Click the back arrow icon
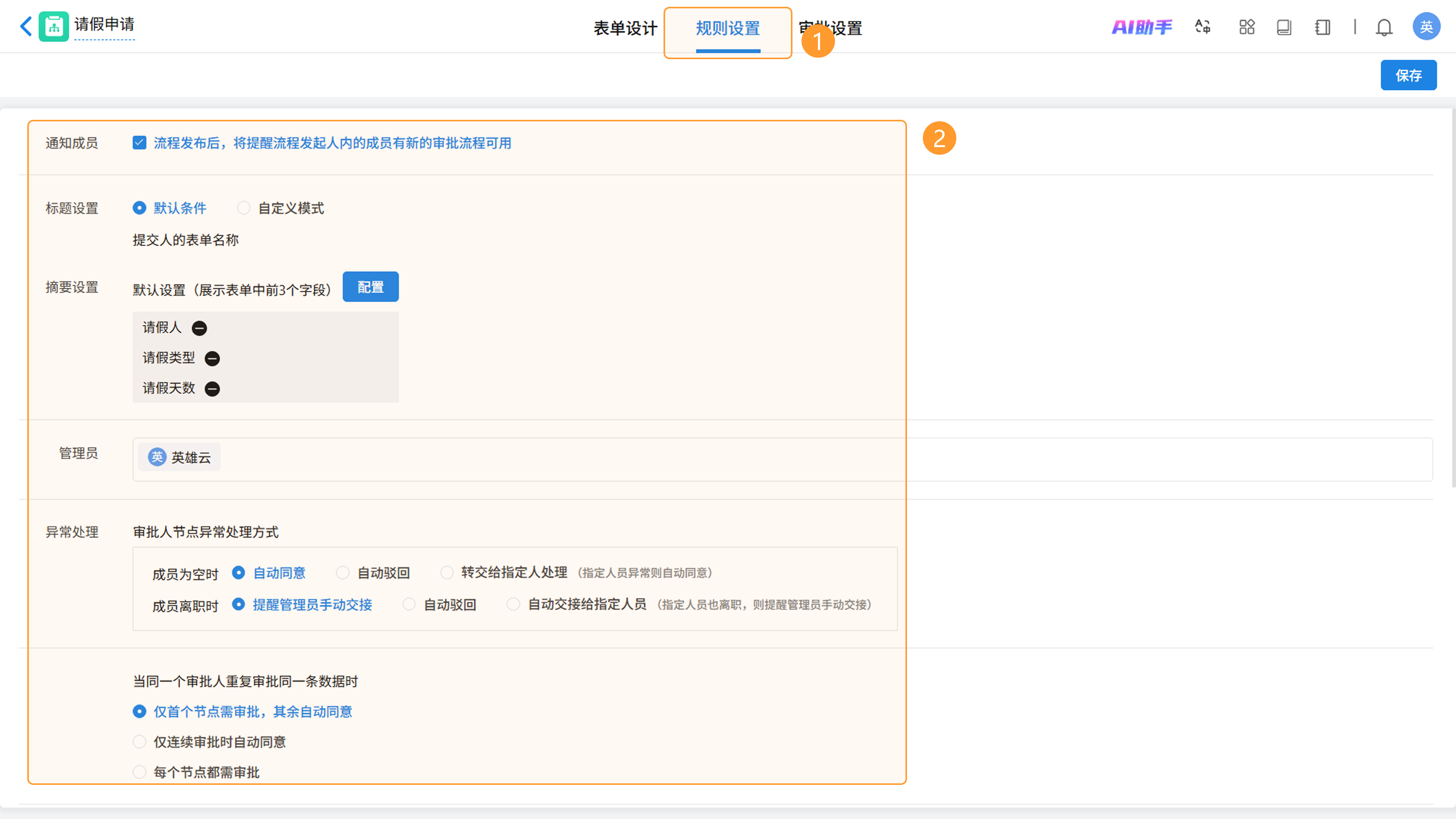1456x819 pixels. click(x=25, y=27)
